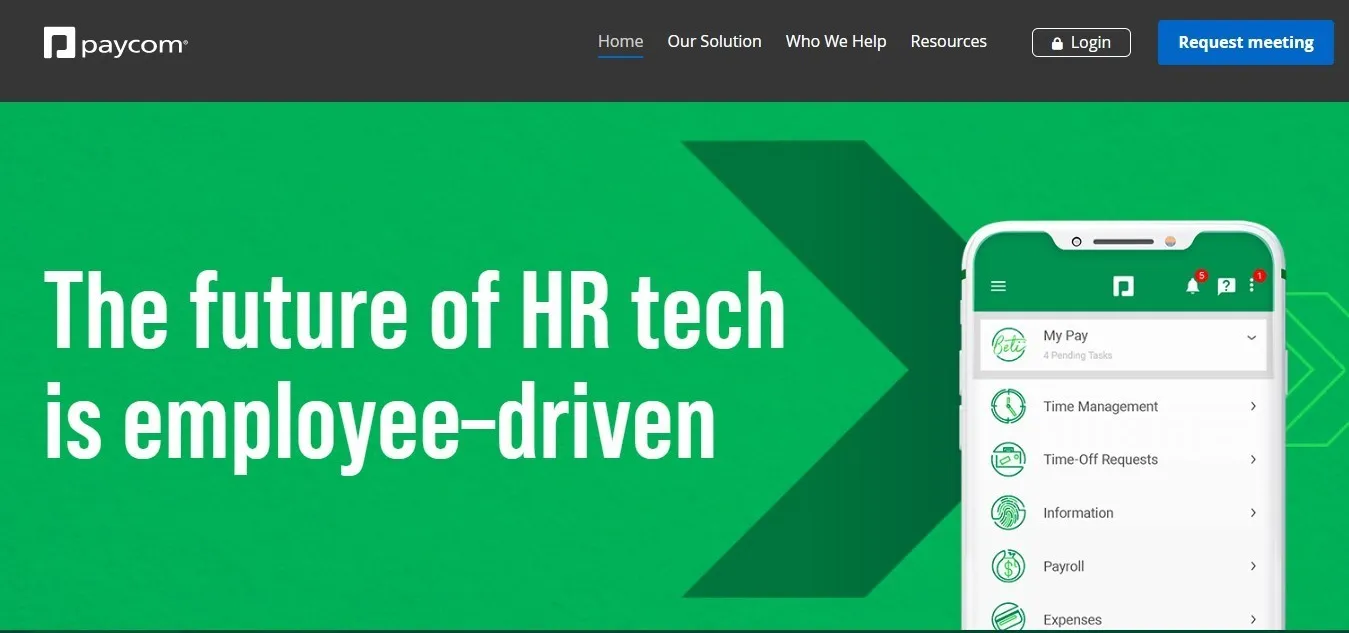Select the Time-Off Requests icon
This screenshot has height=633, width=1349.
click(x=1008, y=460)
